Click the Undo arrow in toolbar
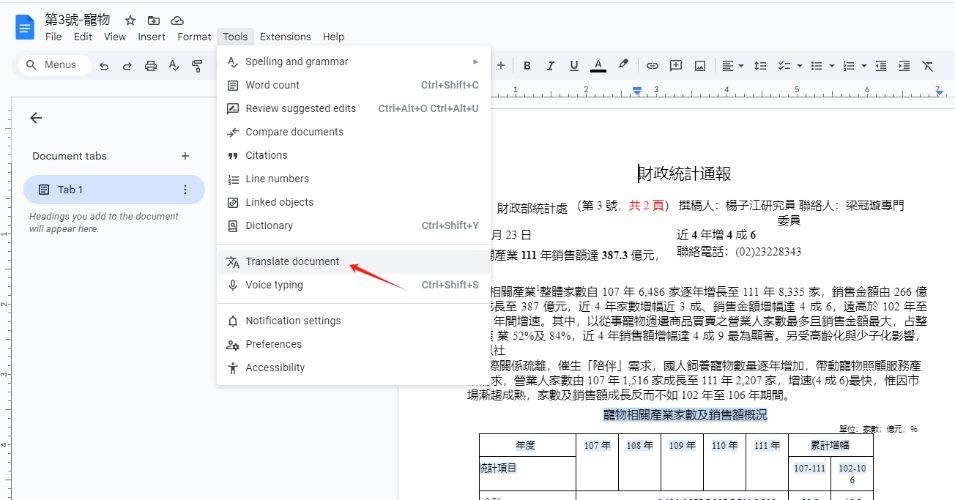955x500 pixels. click(104, 66)
